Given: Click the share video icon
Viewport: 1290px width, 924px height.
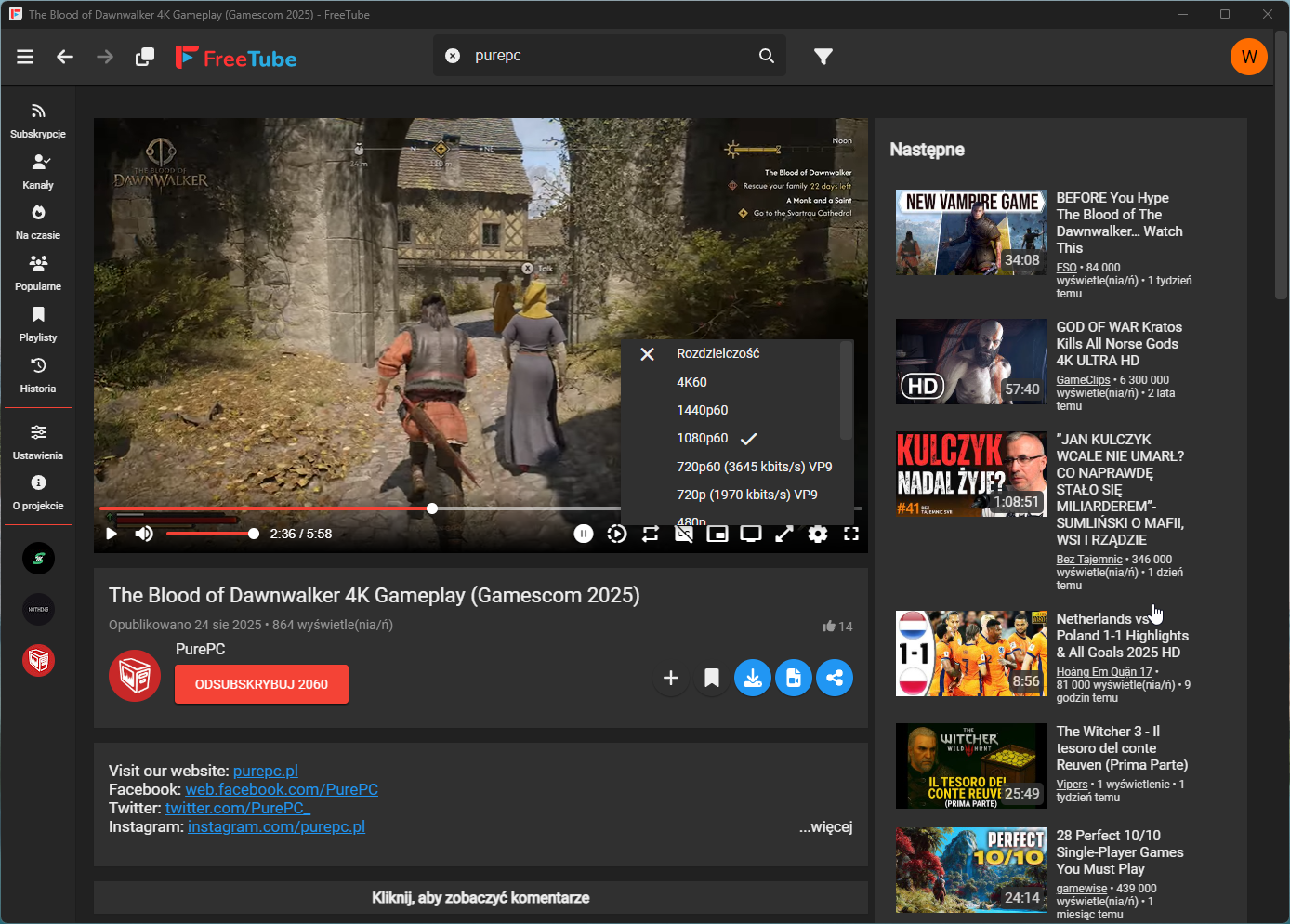Looking at the screenshot, I should (x=835, y=678).
